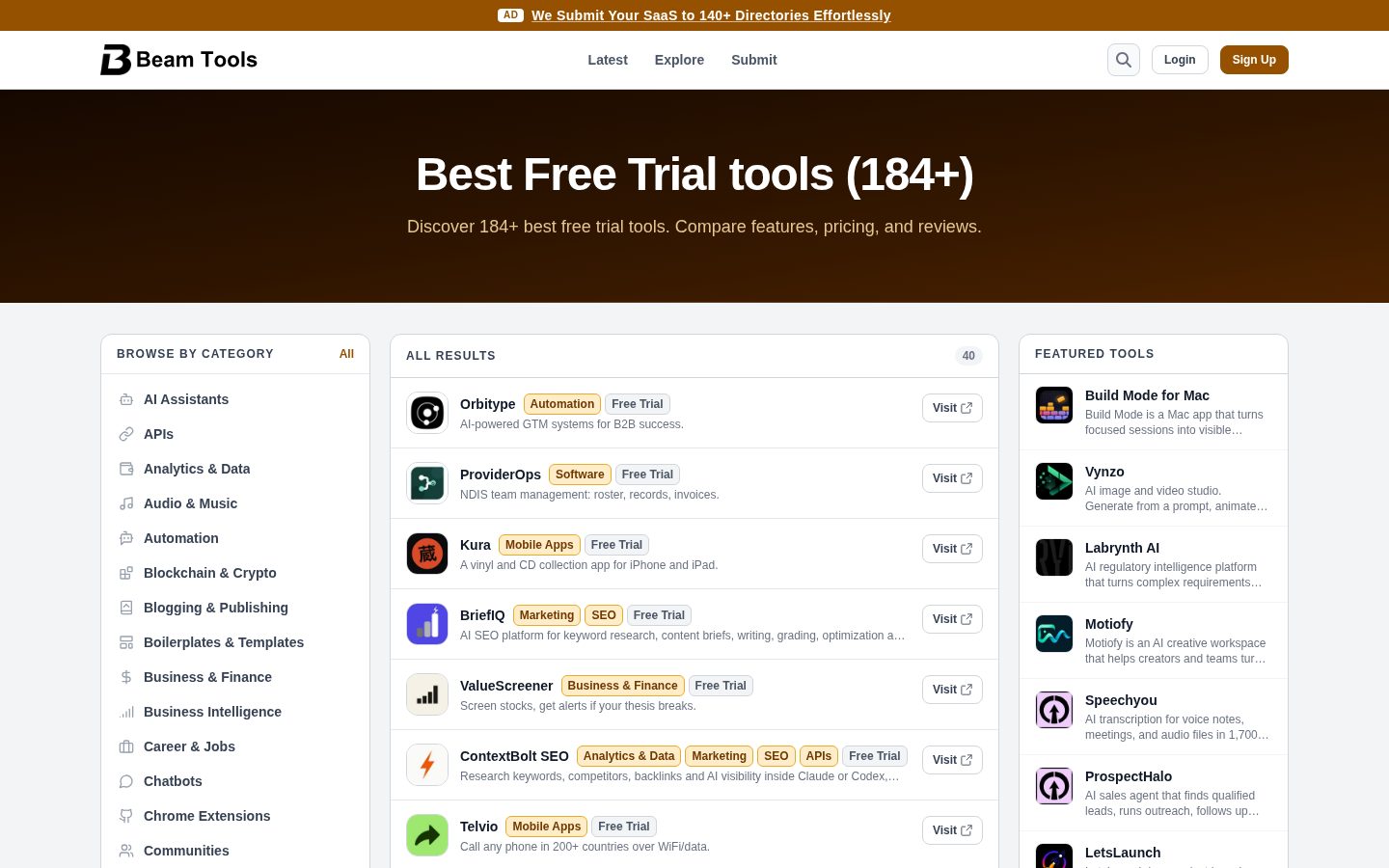The image size is (1389, 868).
Task: Click the Beam Tools logo icon
Action: click(116, 60)
